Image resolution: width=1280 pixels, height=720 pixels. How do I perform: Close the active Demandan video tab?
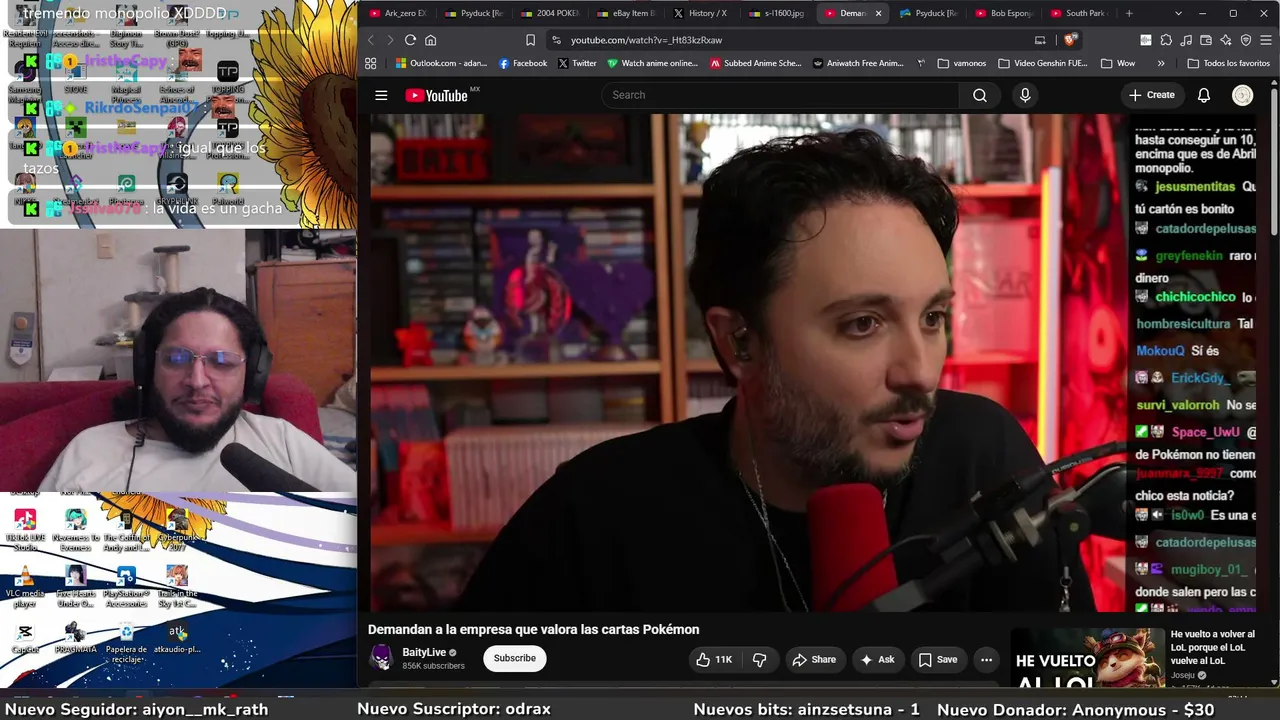click(878, 13)
